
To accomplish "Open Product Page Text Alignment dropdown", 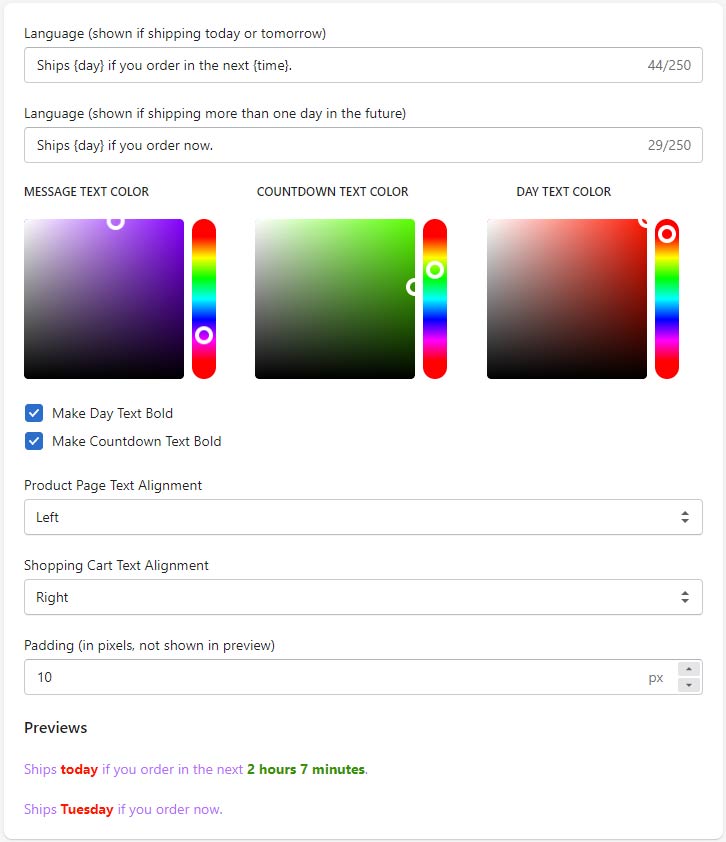I will [363, 517].
